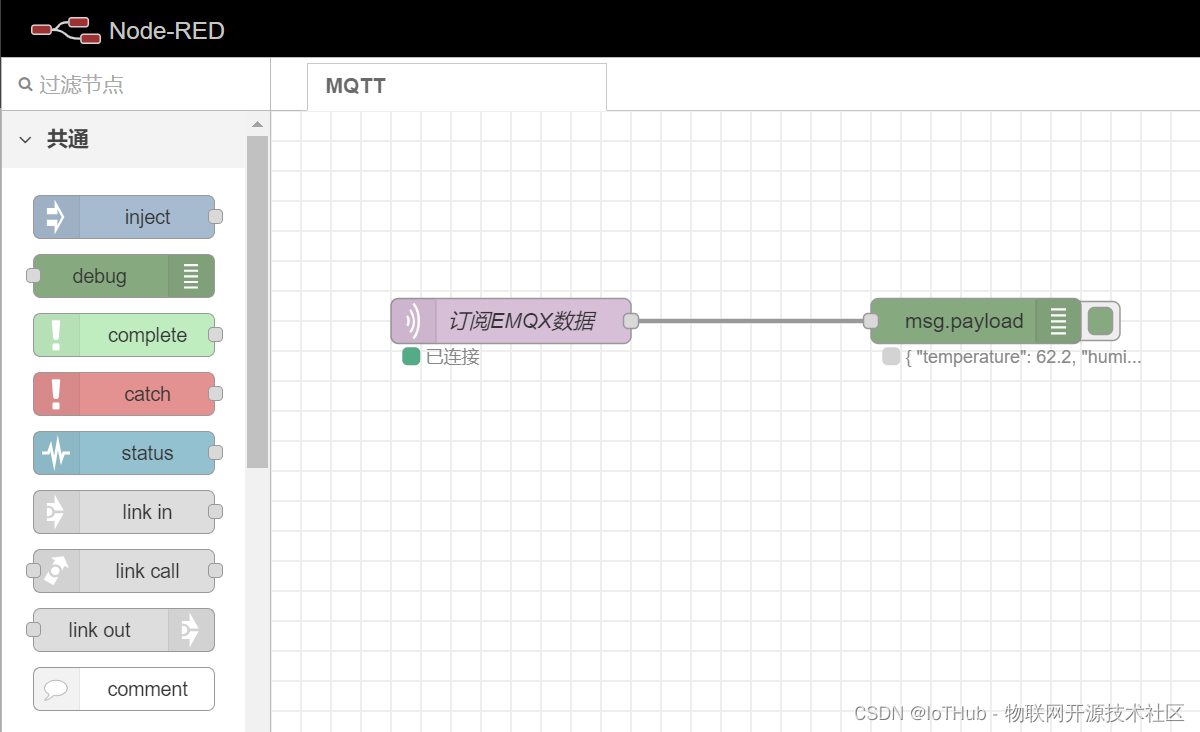Screen dimensions: 1200x732
Task: Click the MQTT wave icon on 订阅EMQX数据 node
Action: tap(413, 321)
